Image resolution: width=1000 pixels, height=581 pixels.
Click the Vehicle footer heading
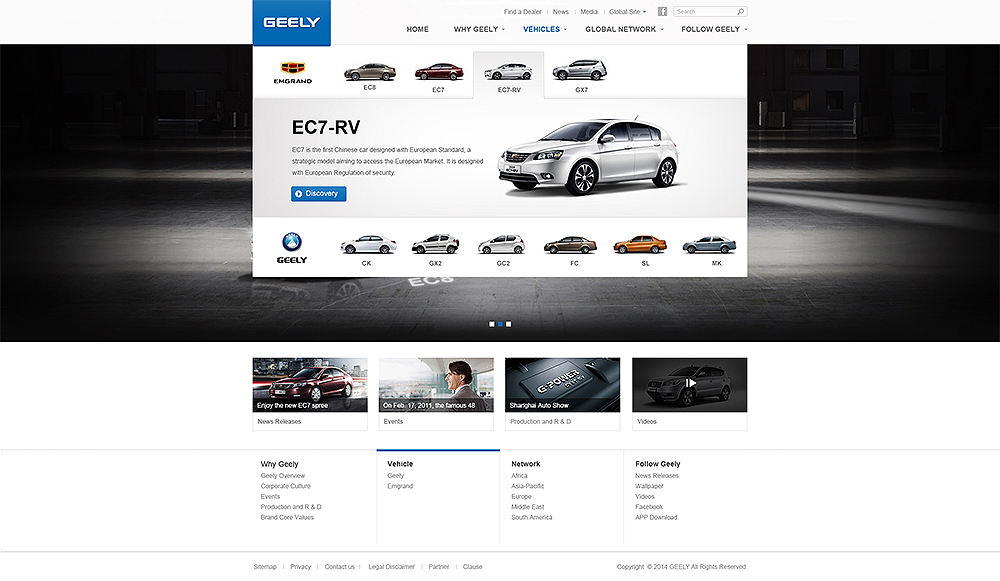point(400,464)
